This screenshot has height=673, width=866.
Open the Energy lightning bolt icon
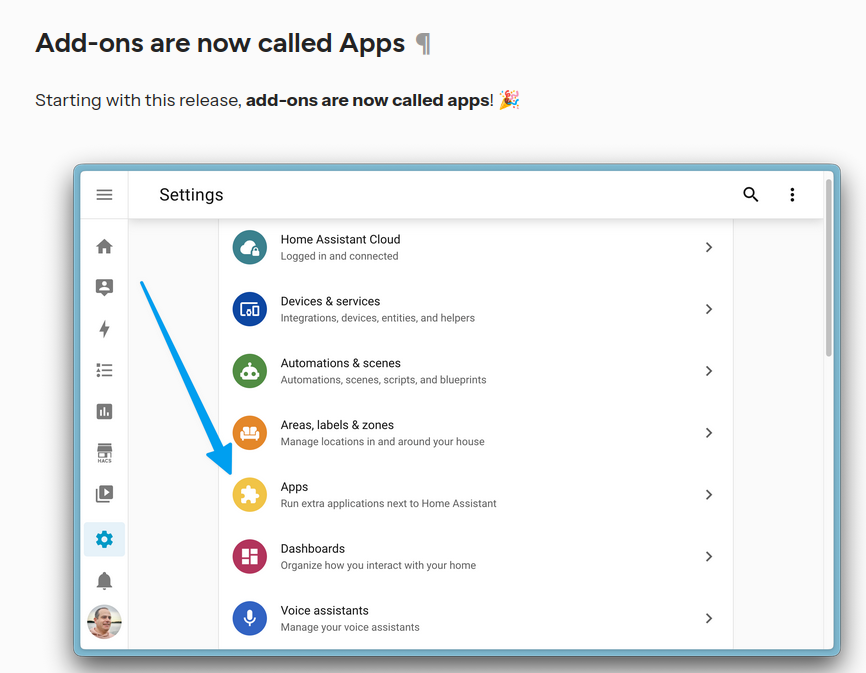[x=104, y=329]
